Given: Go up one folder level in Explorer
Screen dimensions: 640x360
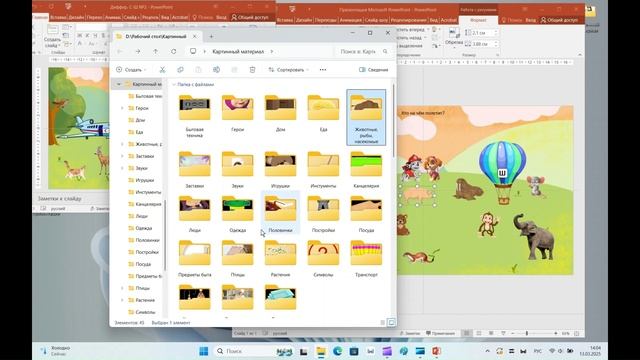Looking at the screenshot, I should pos(156,51).
